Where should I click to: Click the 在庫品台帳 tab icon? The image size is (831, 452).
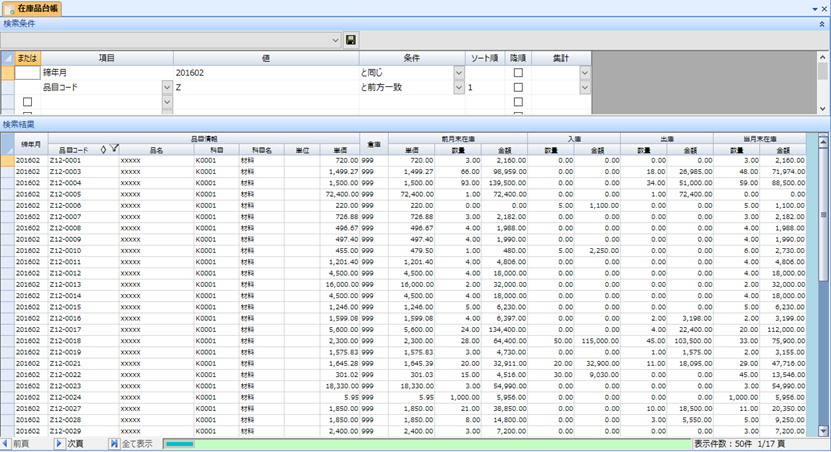coord(10,9)
